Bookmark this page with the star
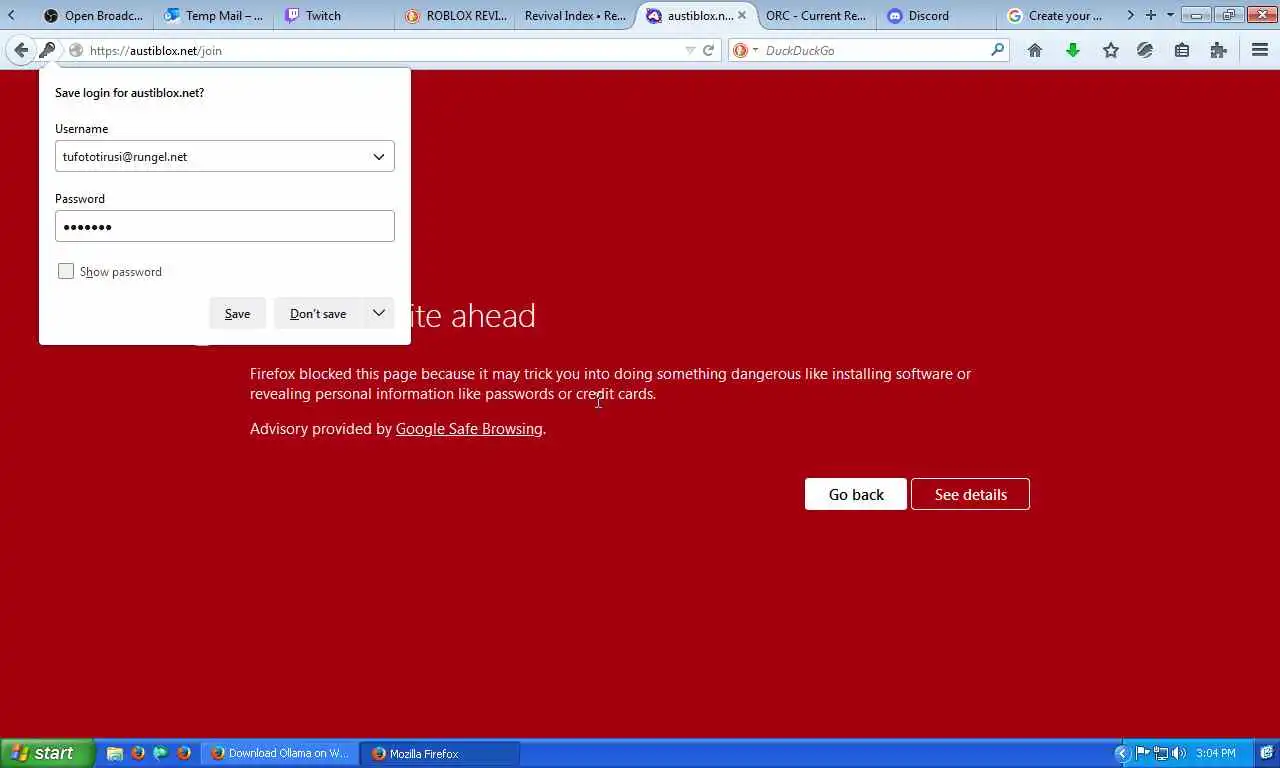The width and height of the screenshot is (1280, 768). 1110,50
